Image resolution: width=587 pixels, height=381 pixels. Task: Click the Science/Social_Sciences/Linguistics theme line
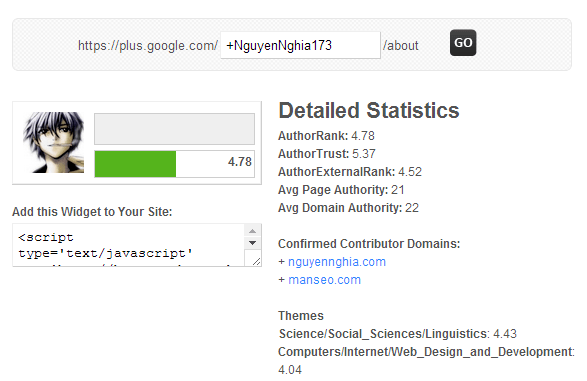(398, 333)
